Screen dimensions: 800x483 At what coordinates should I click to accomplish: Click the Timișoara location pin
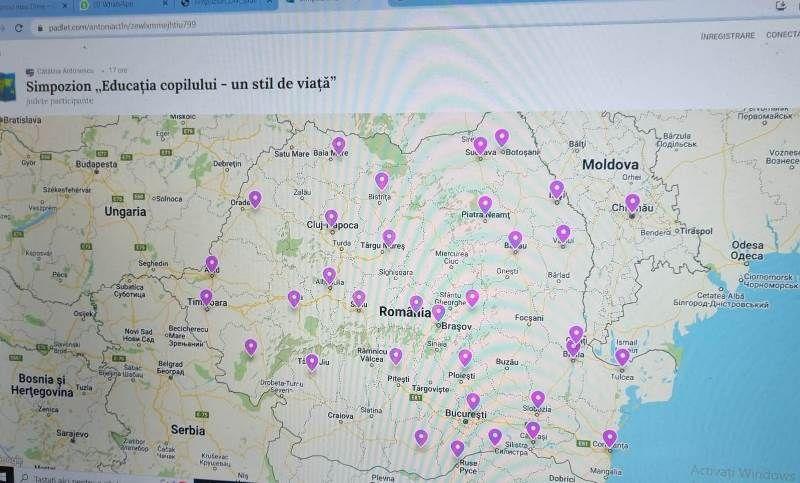point(206,297)
